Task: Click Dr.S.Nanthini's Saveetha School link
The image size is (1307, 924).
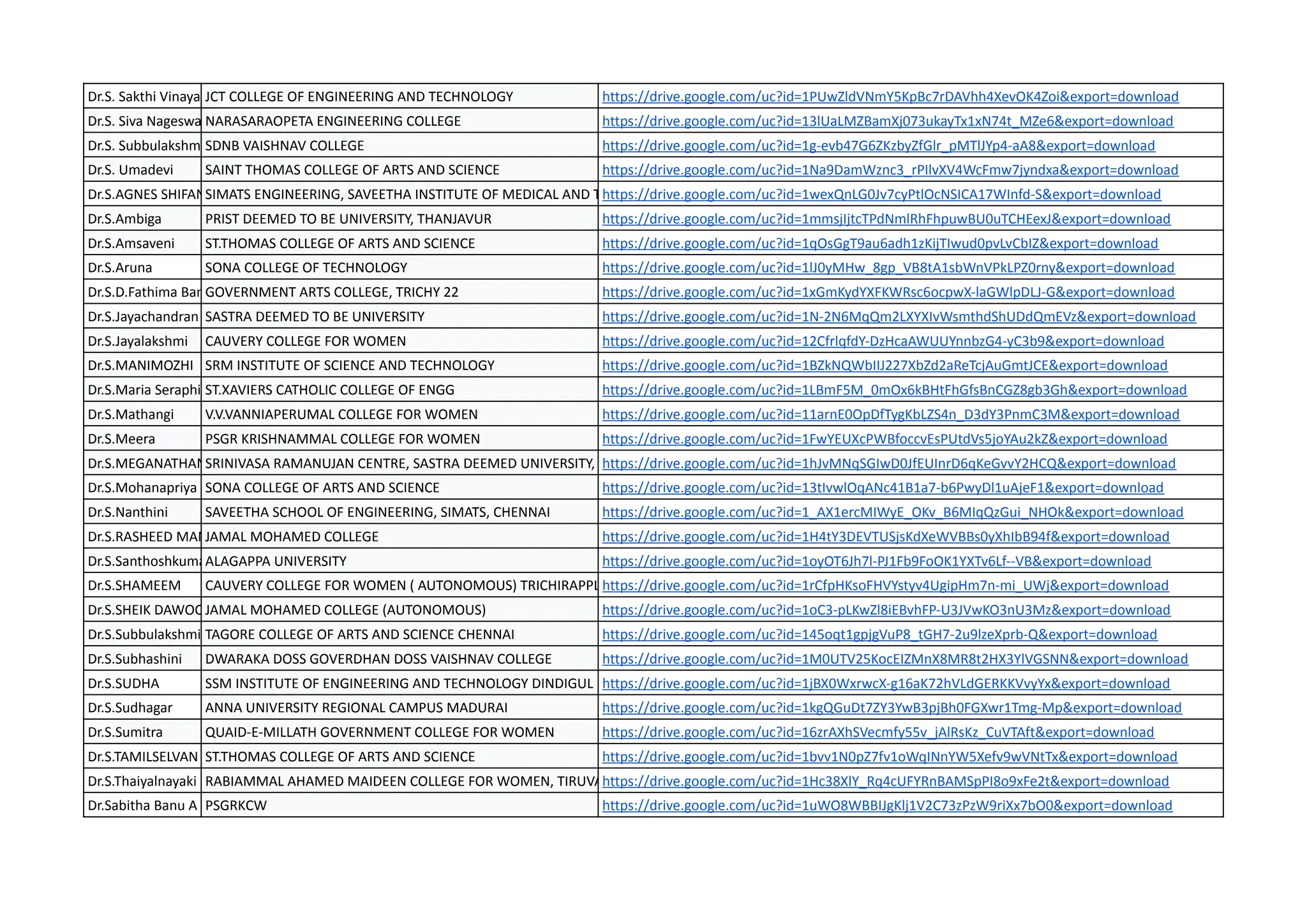Action: tap(892, 512)
